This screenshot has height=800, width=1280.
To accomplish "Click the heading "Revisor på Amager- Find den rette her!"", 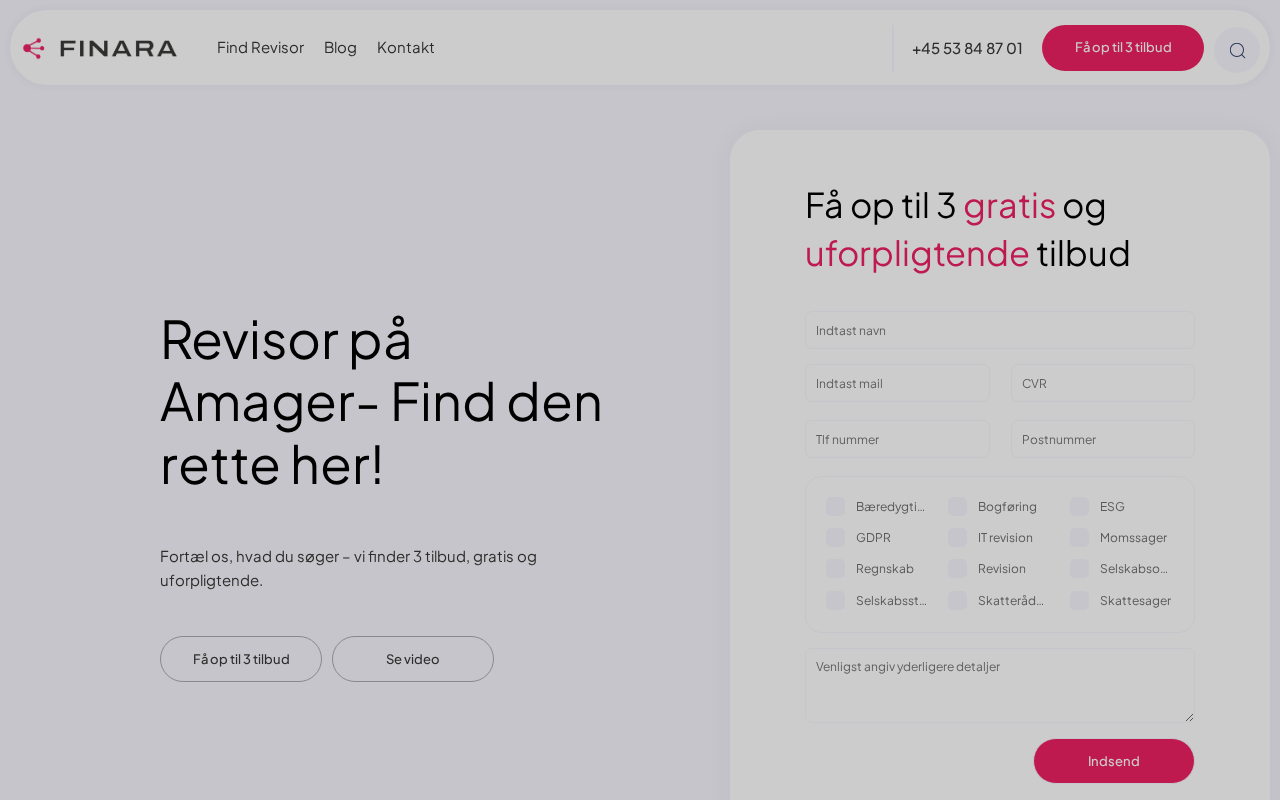I will (381, 401).
